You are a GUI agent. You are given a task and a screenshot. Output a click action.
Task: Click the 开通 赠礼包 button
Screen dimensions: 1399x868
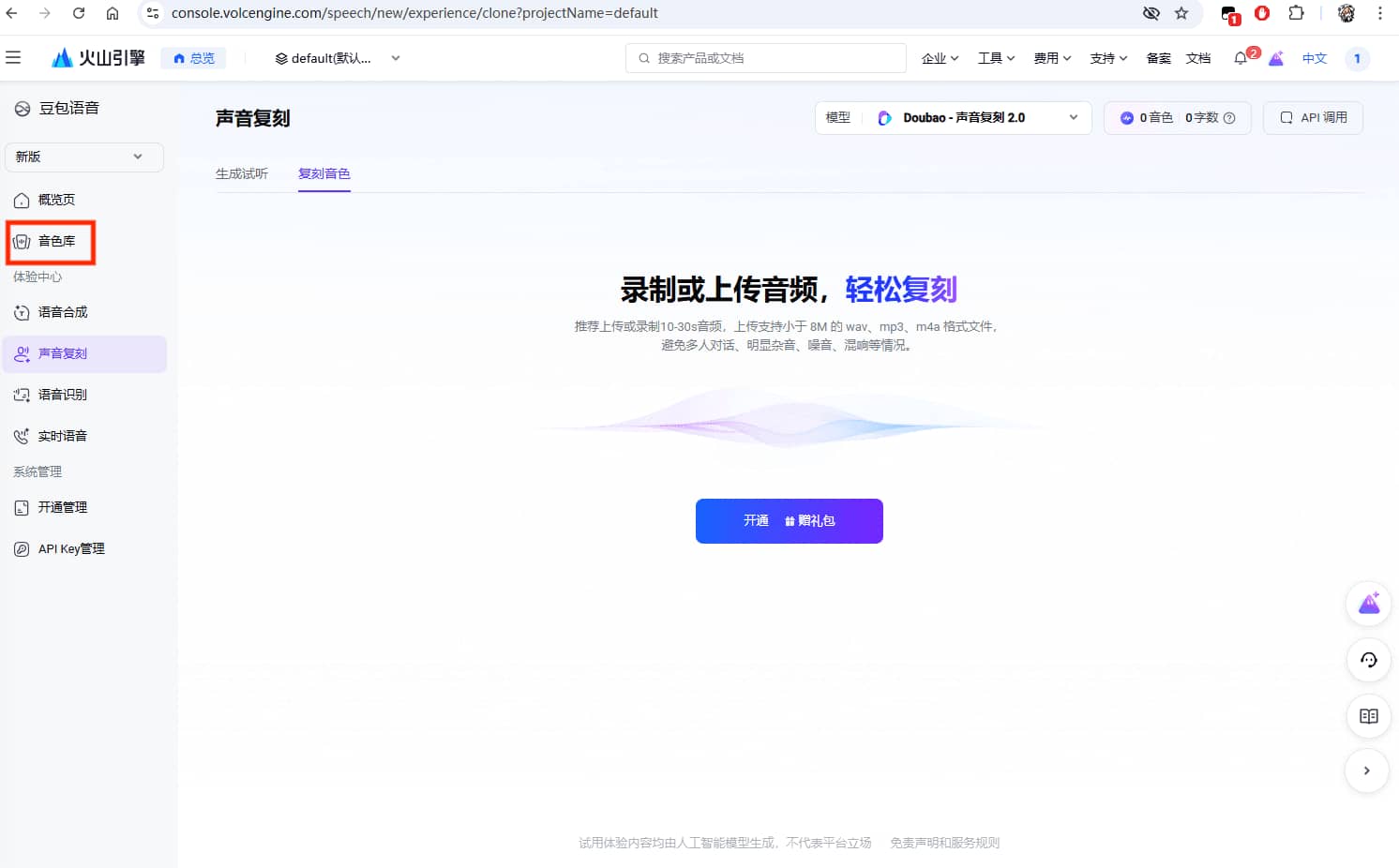pos(789,520)
